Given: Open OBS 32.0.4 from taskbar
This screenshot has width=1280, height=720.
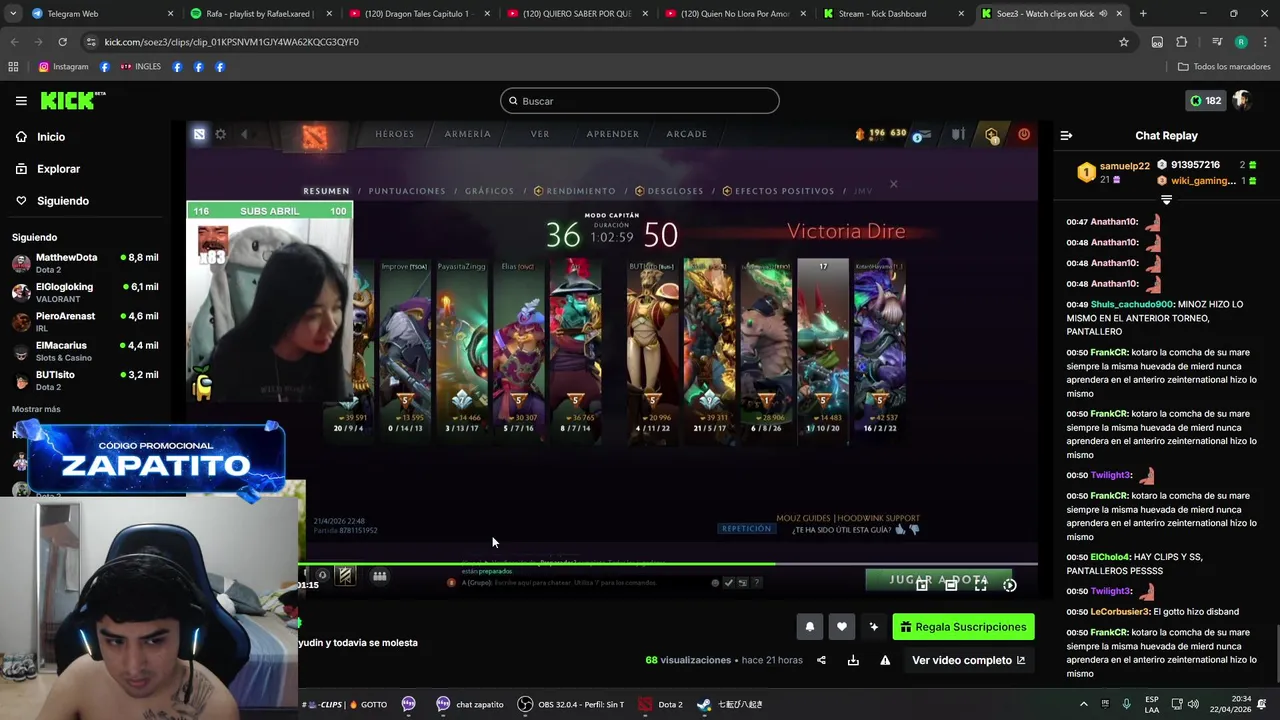Looking at the screenshot, I should (x=570, y=704).
